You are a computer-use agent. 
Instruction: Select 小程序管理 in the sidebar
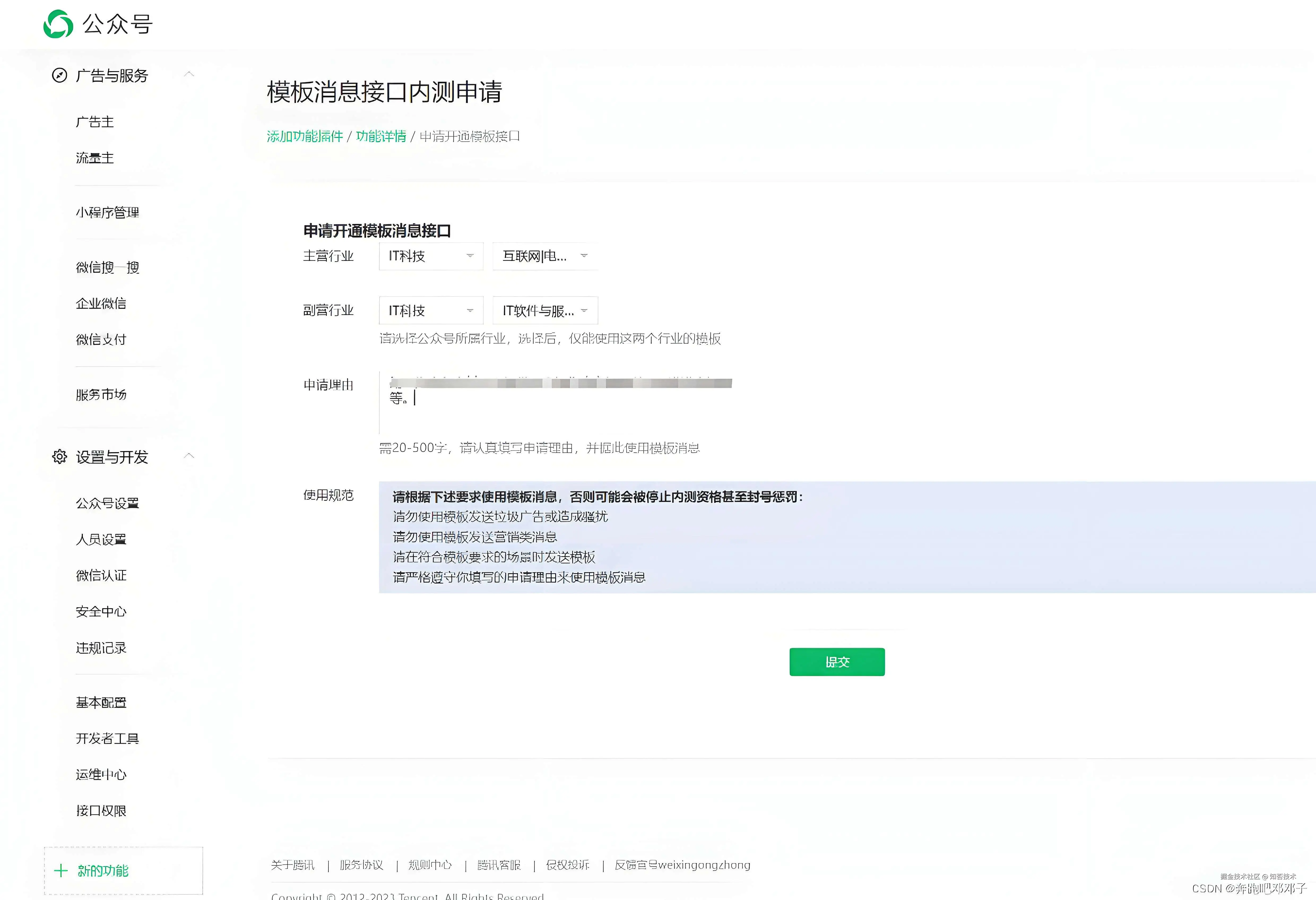(x=108, y=213)
